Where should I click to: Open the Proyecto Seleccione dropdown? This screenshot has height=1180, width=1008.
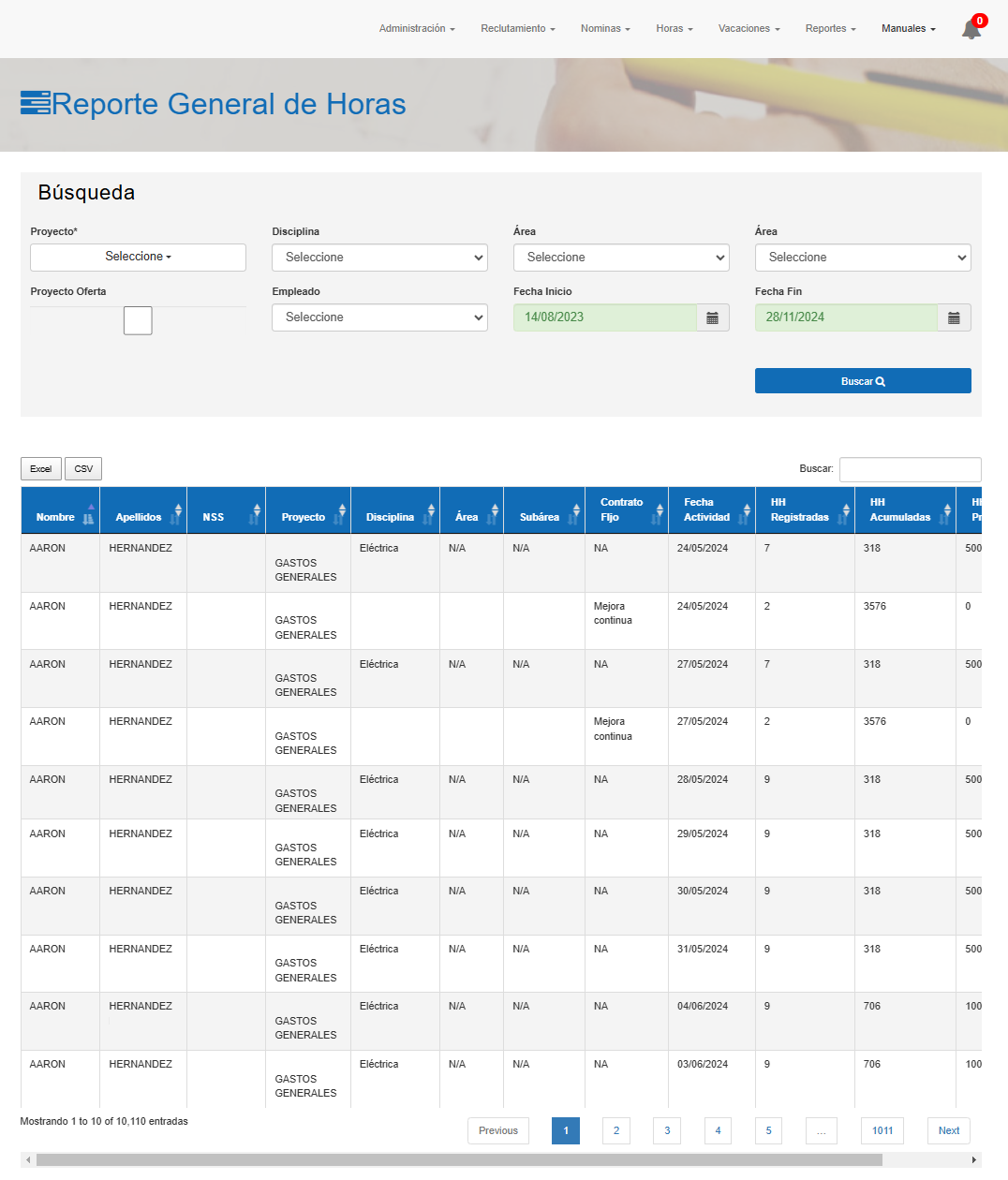[x=138, y=257]
